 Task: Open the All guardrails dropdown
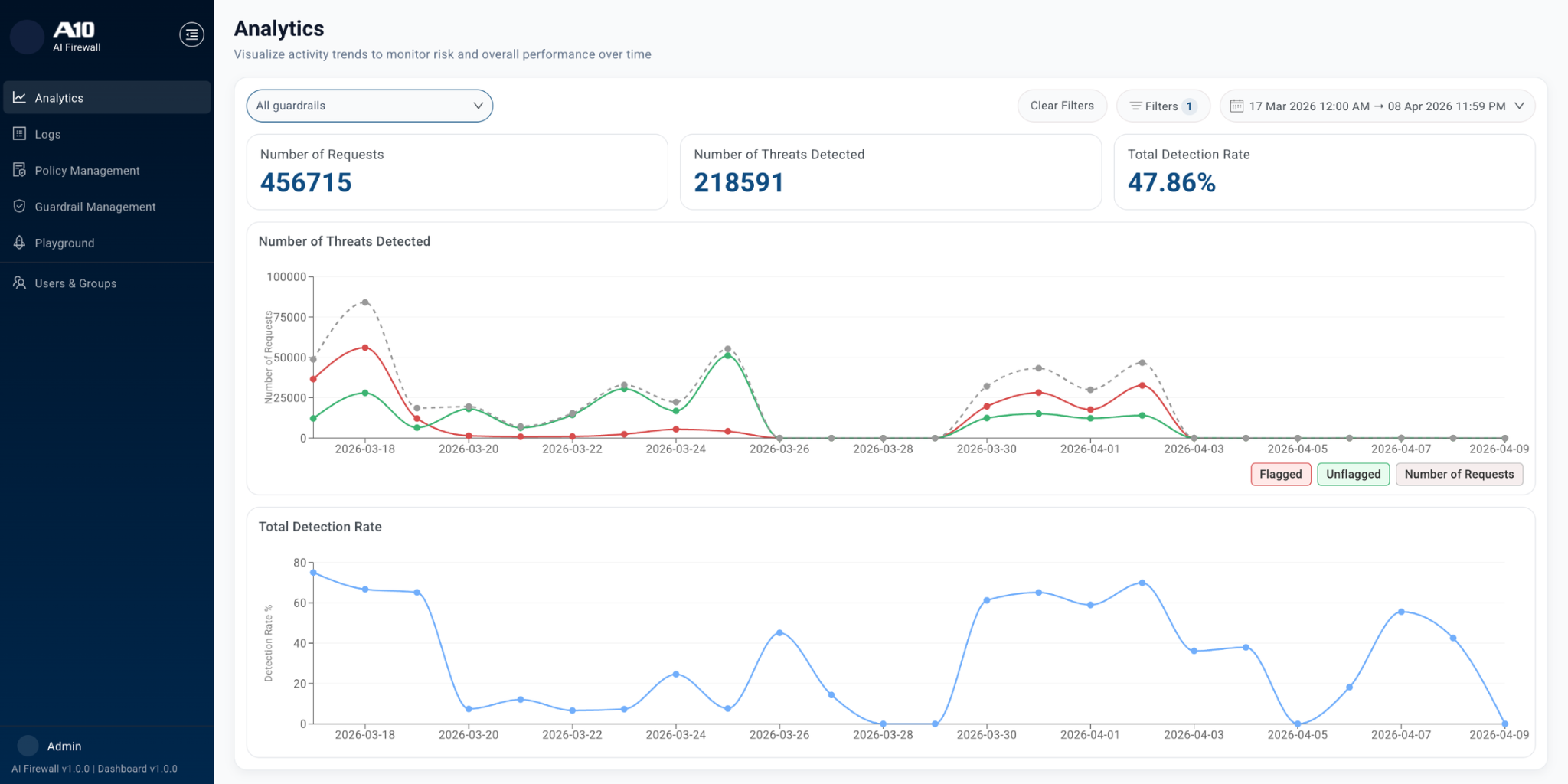coord(369,106)
